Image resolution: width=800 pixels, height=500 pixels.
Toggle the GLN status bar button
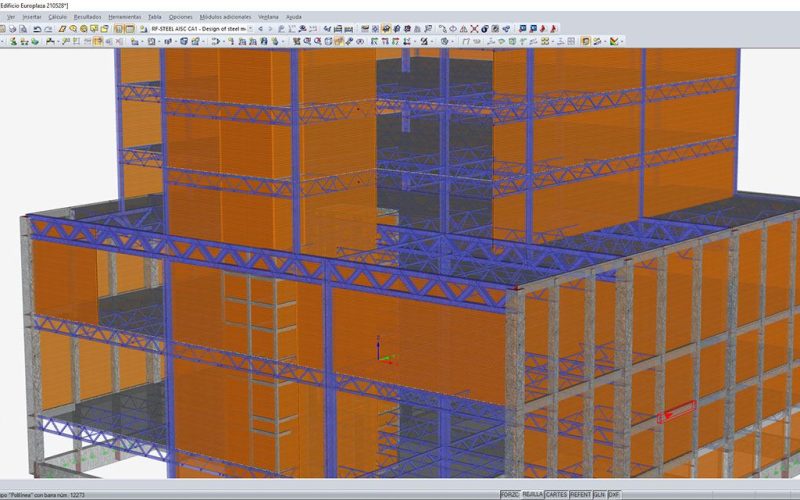(599, 494)
